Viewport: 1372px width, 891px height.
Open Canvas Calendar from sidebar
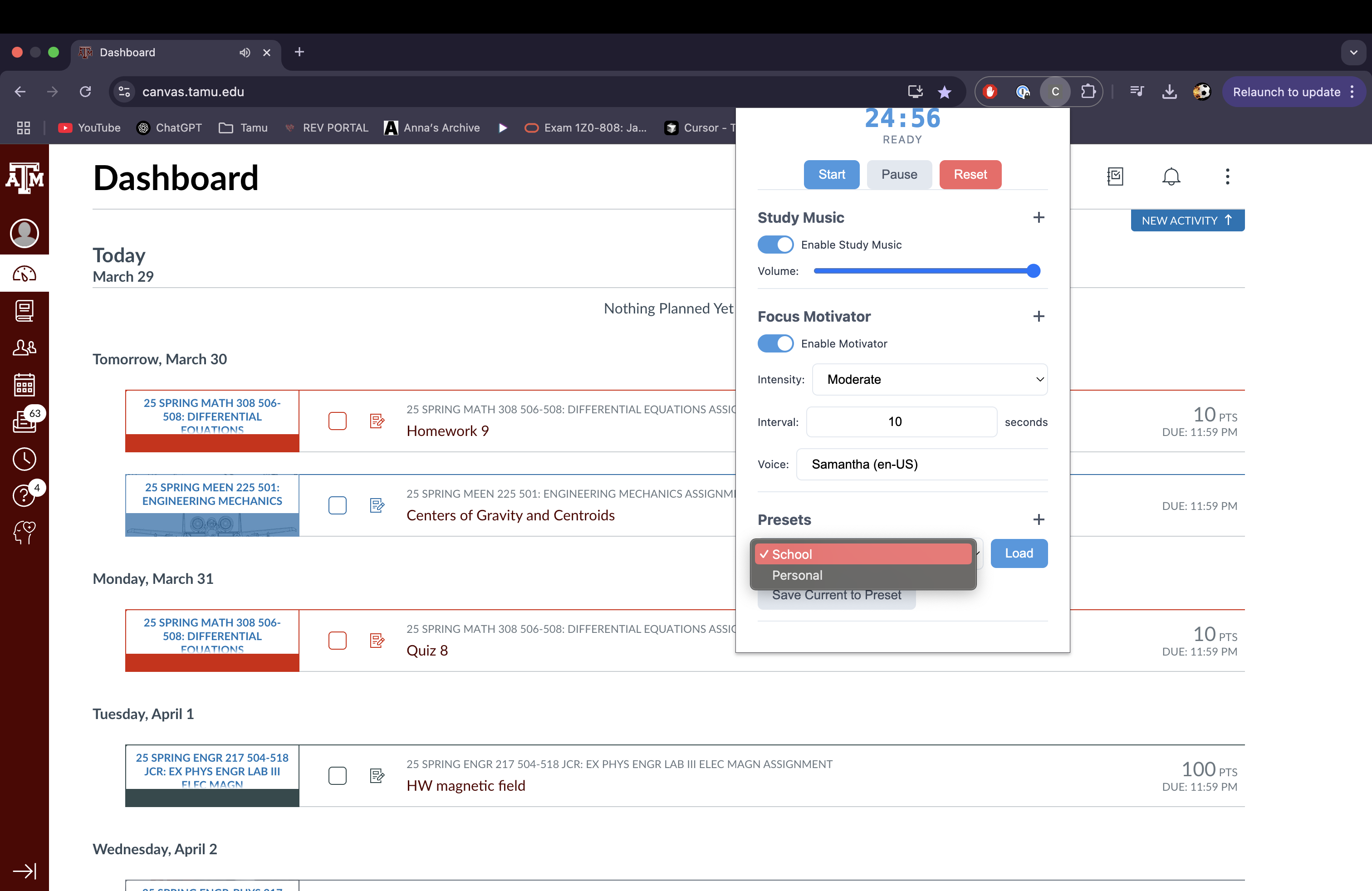(x=24, y=384)
